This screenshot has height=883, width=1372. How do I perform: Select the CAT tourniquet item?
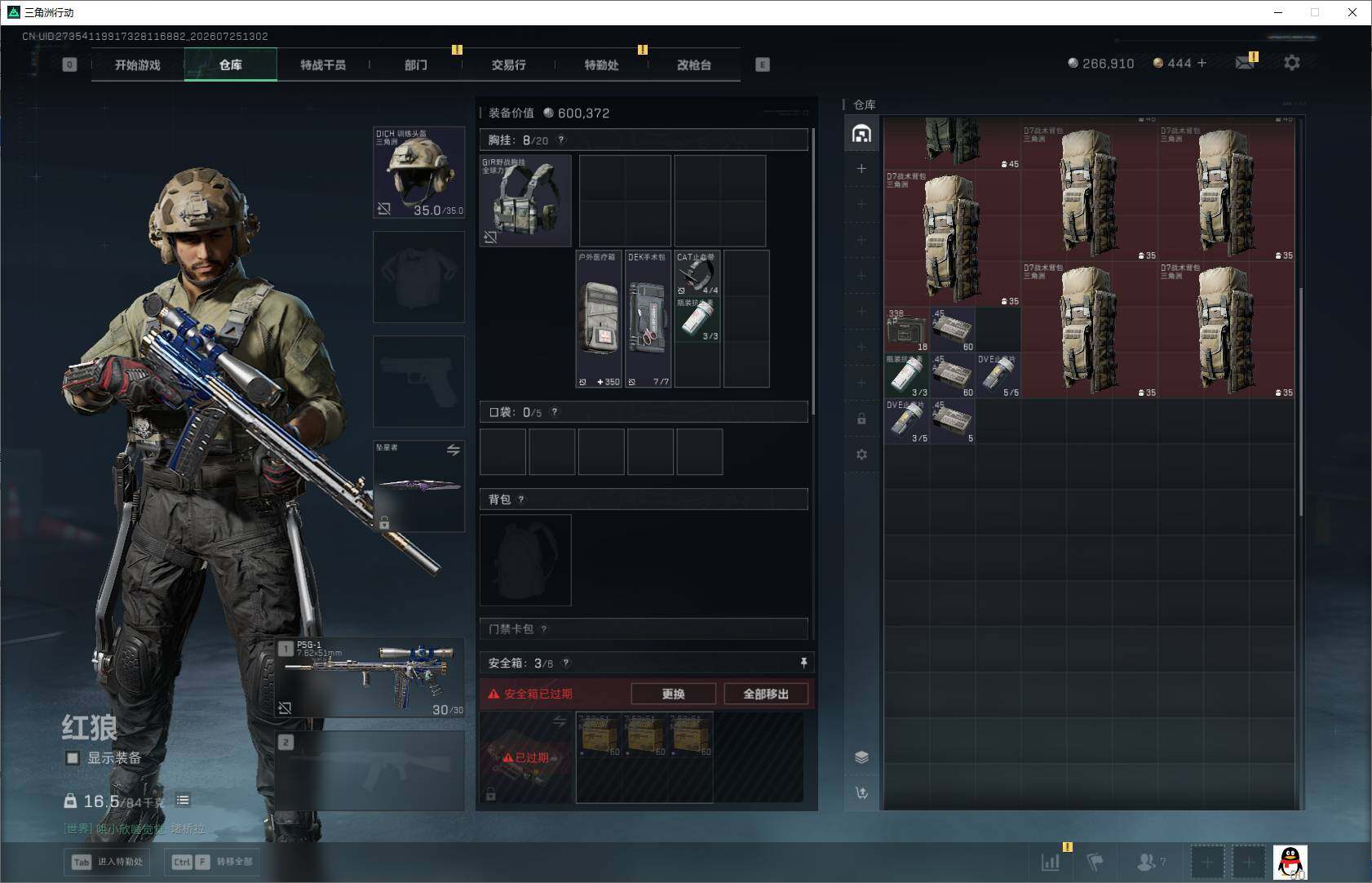[x=697, y=273]
